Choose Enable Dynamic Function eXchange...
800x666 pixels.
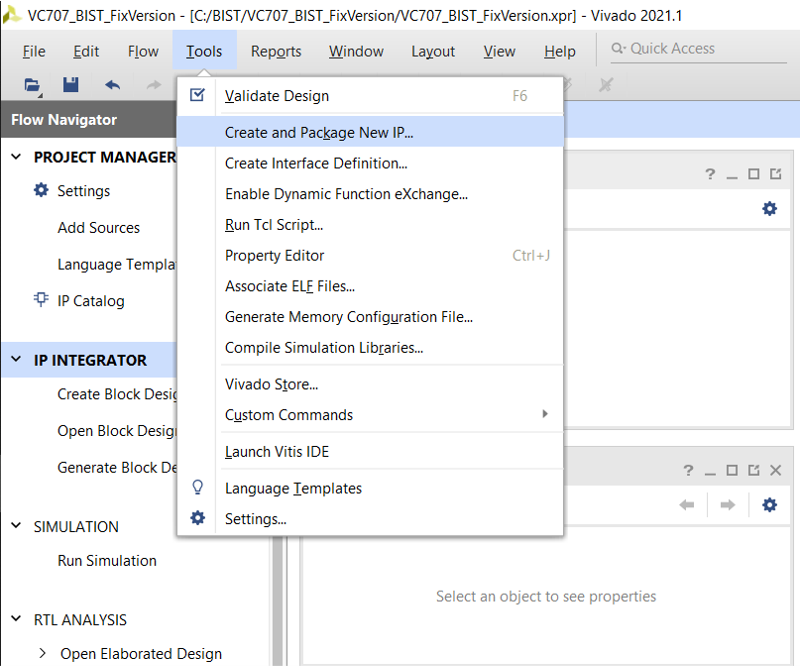coord(370,194)
